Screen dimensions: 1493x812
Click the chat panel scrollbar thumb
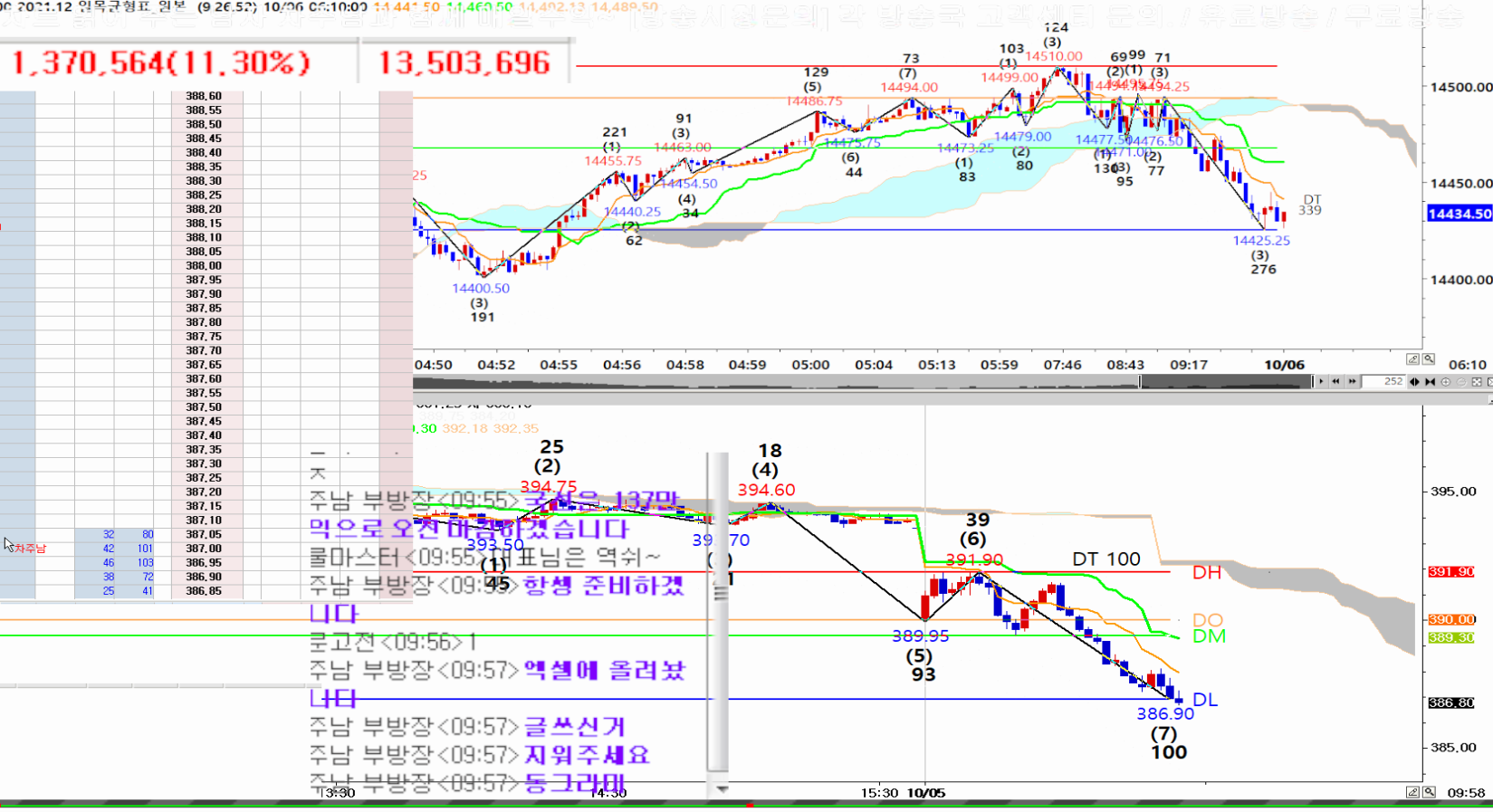pos(718,593)
